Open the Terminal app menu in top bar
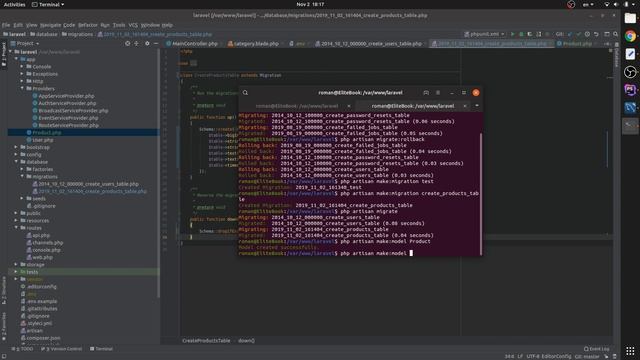 48,4
